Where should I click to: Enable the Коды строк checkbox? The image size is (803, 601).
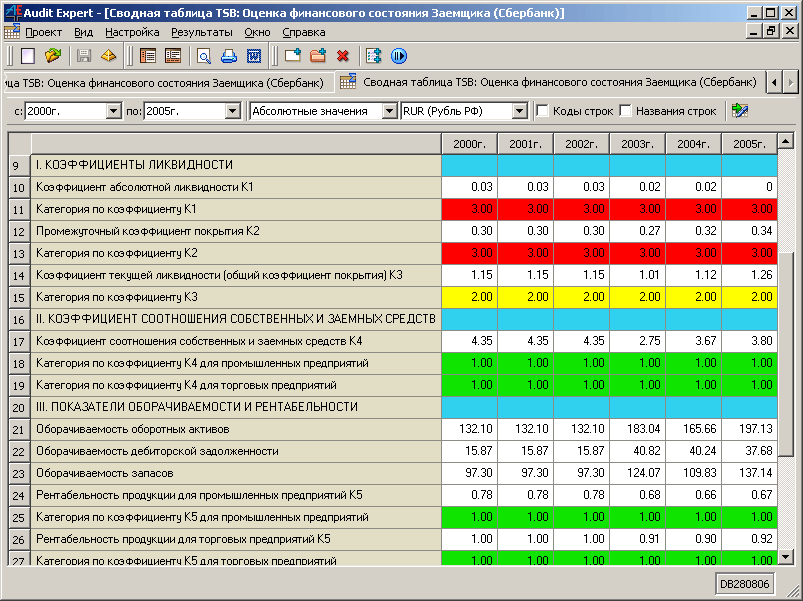pyautogui.click(x=543, y=111)
